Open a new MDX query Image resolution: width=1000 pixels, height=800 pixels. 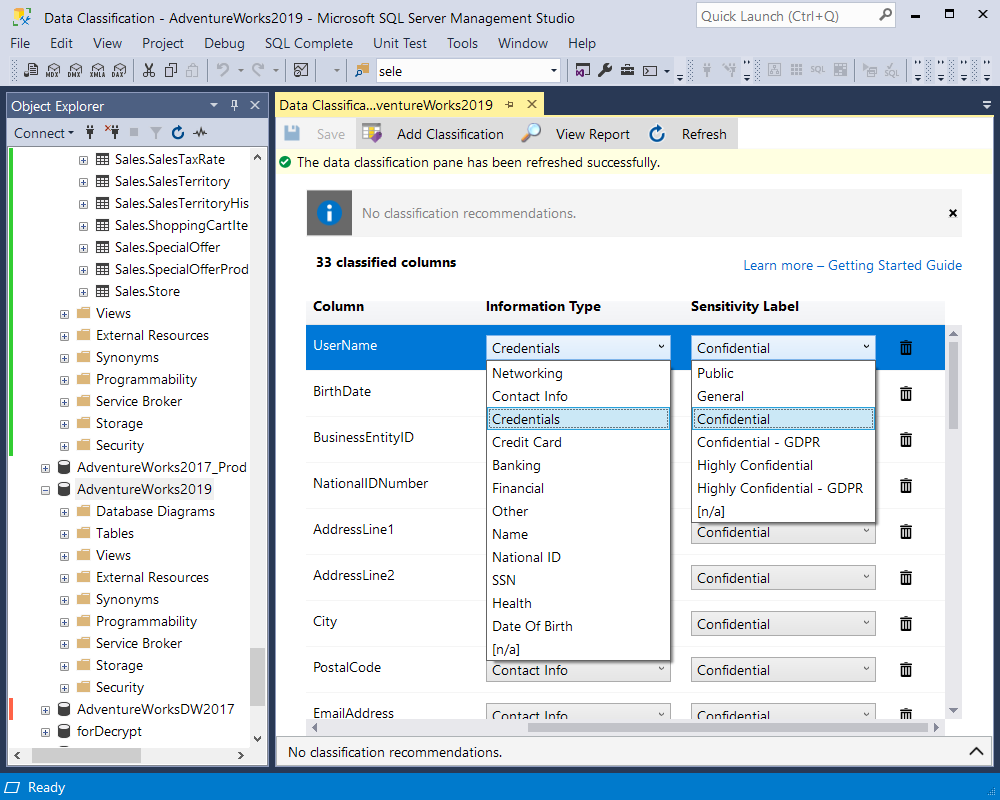coord(54,70)
